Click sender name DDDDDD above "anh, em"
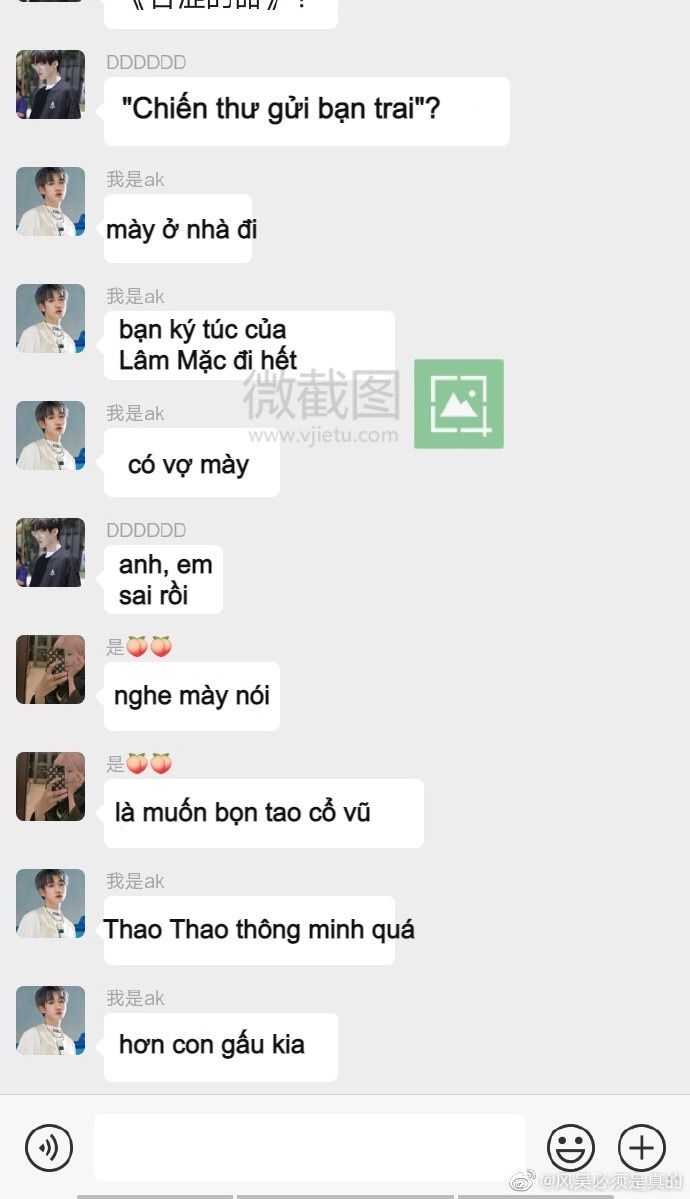 pyautogui.click(x=146, y=530)
